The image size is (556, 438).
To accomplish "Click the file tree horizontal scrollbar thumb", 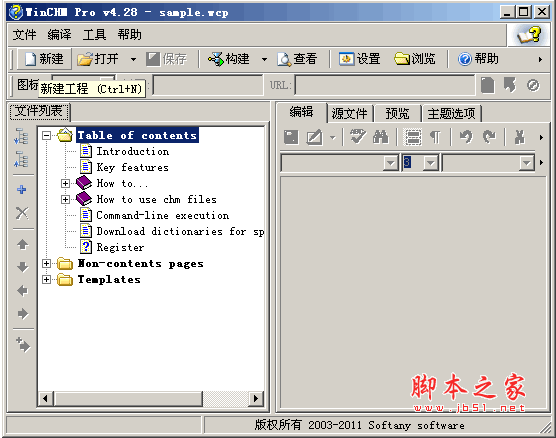I will [128, 398].
